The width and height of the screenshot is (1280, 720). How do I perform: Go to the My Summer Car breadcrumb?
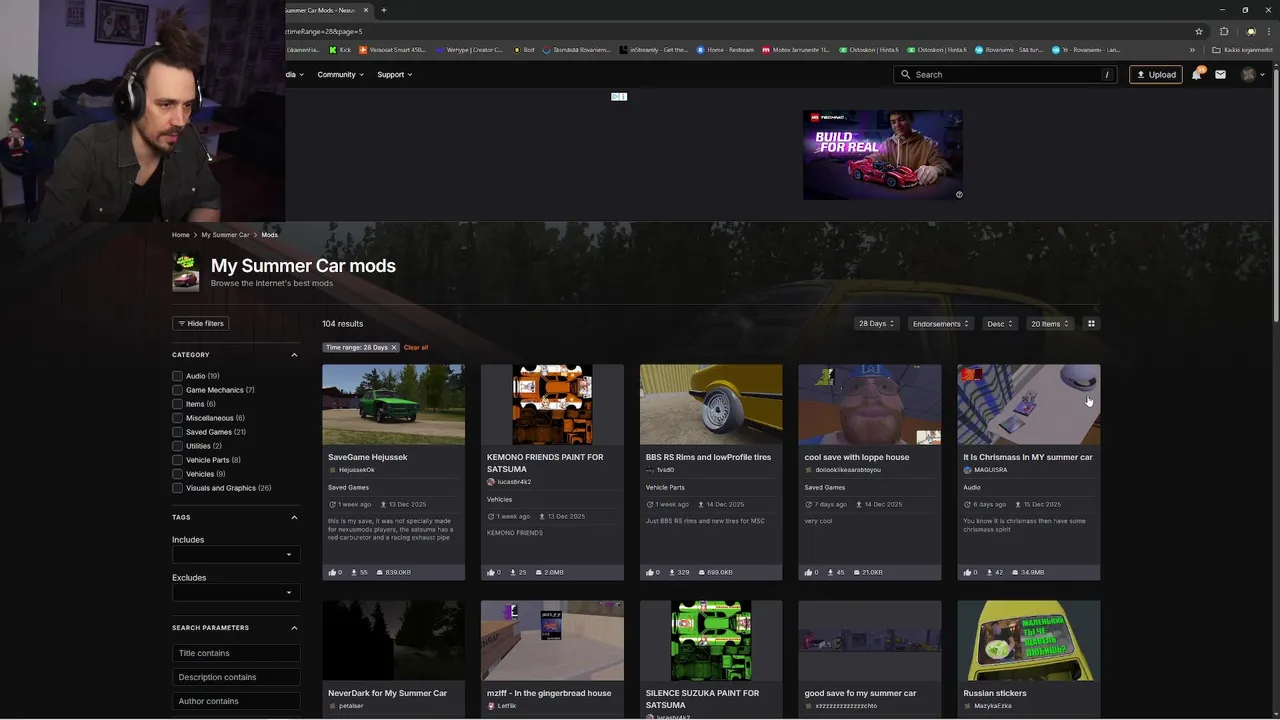click(x=225, y=235)
